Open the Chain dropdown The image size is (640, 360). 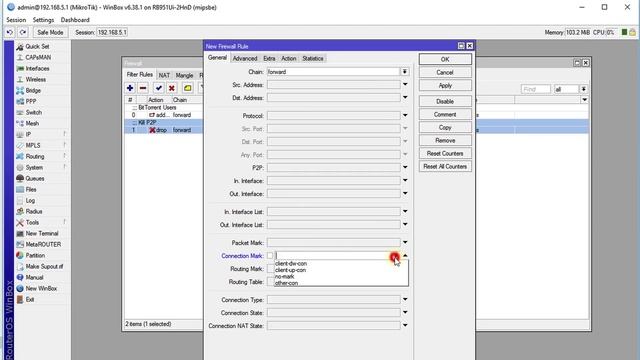[404, 72]
